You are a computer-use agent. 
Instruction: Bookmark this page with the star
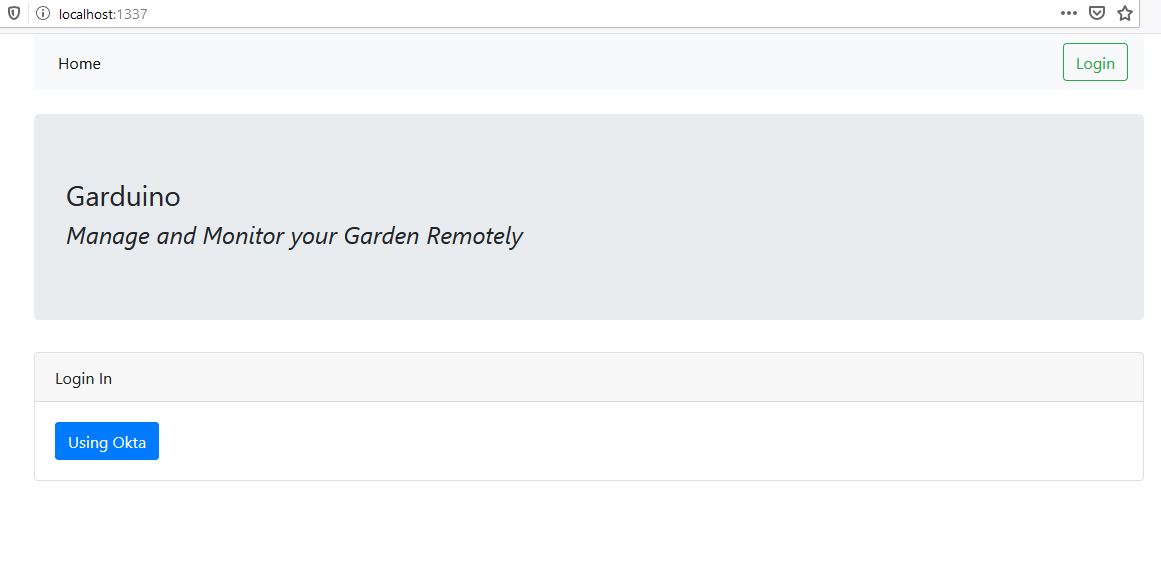[1125, 14]
